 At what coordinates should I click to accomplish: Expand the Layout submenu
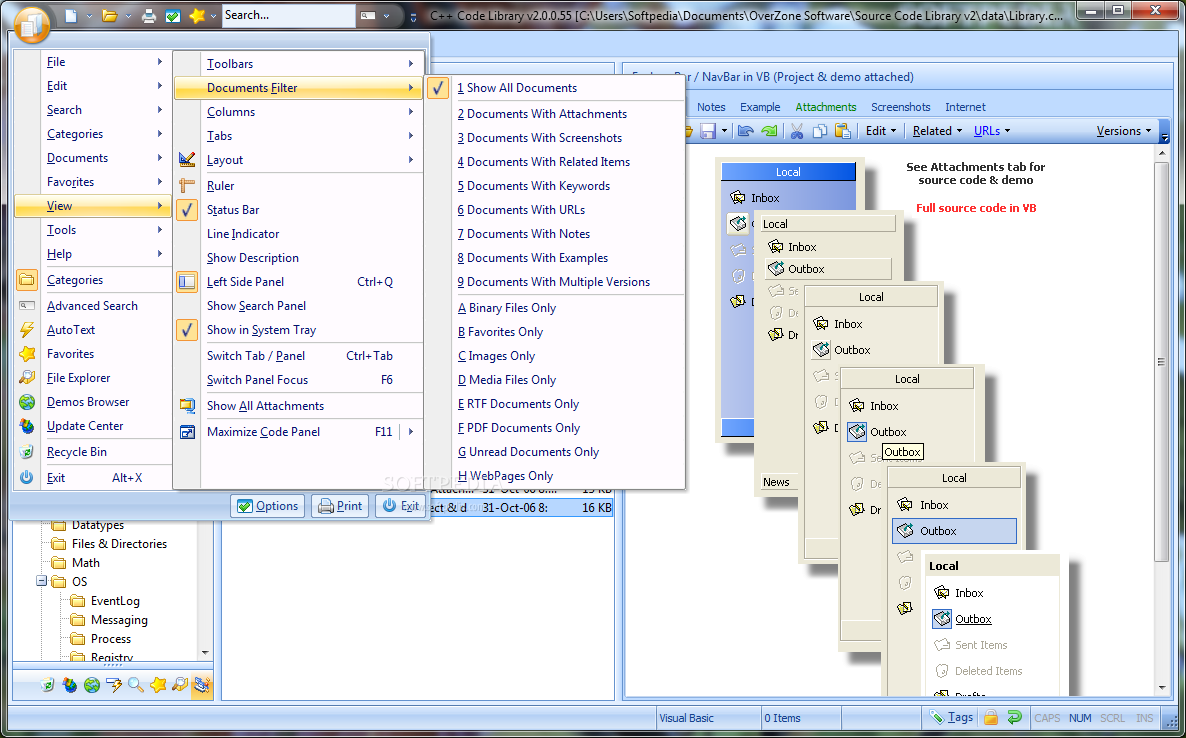pyautogui.click(x=298, y=160)
